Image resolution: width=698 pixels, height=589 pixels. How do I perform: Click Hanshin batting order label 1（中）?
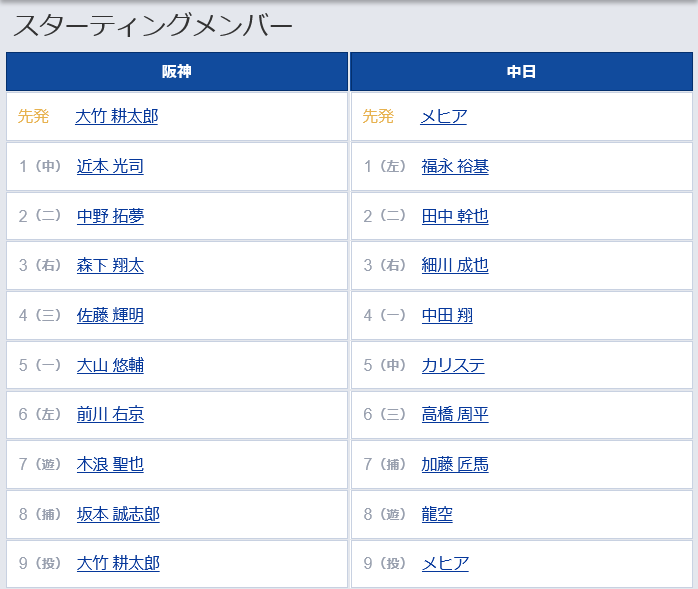(40, 166)
